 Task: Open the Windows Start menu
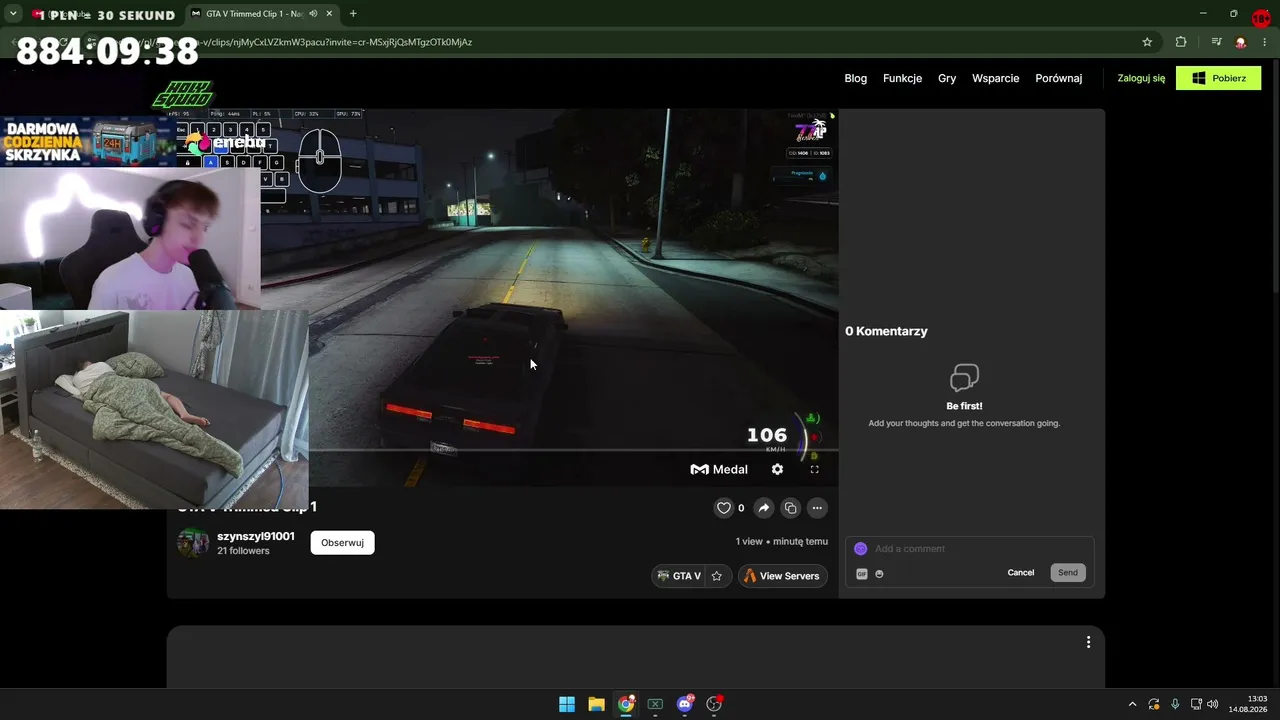pyautogui.click(x=567, y=704)
